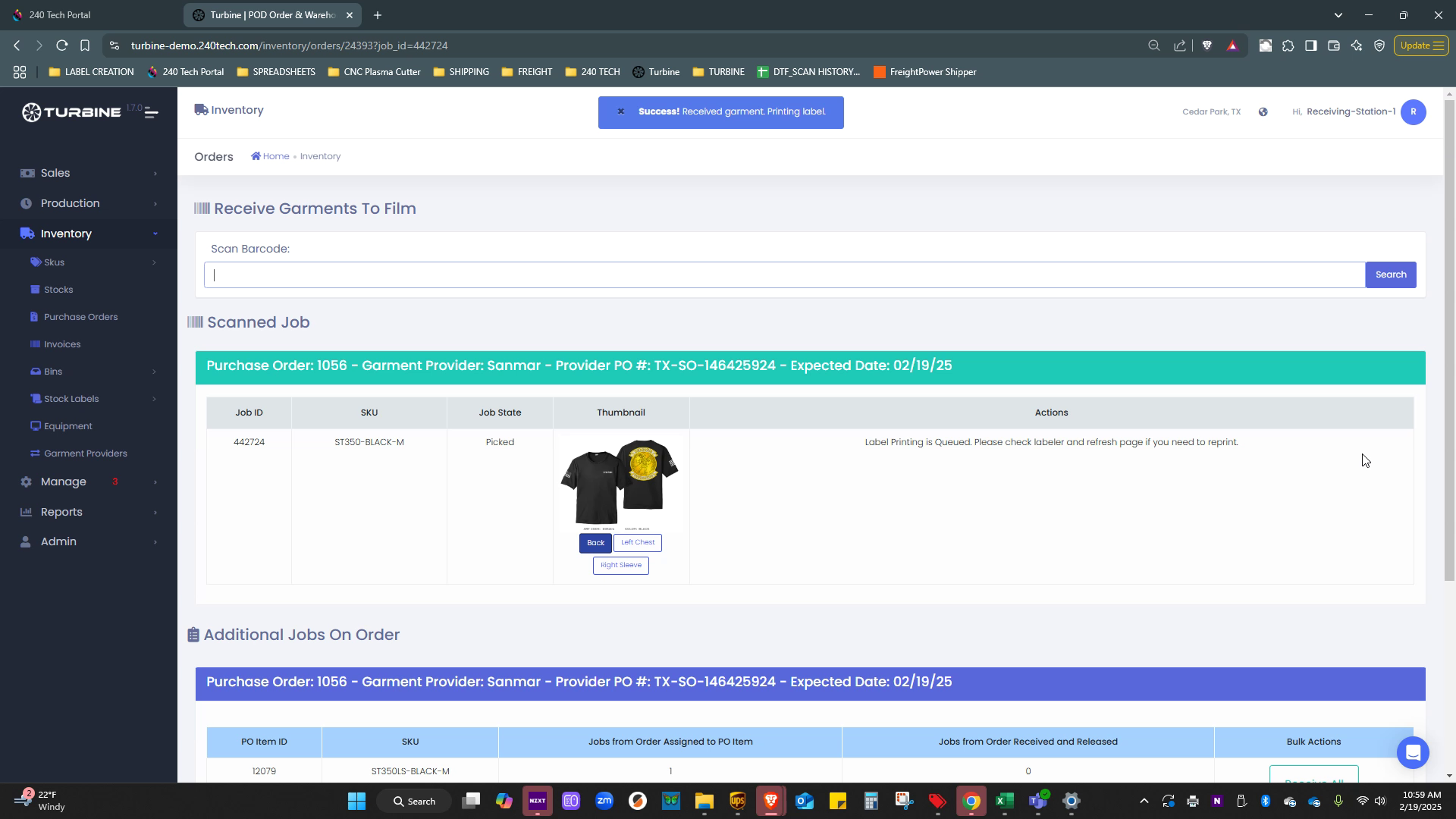Viewport: 1456px width, 819px height.
Task: Expand the Skus submenu
Action: point(54,262)
